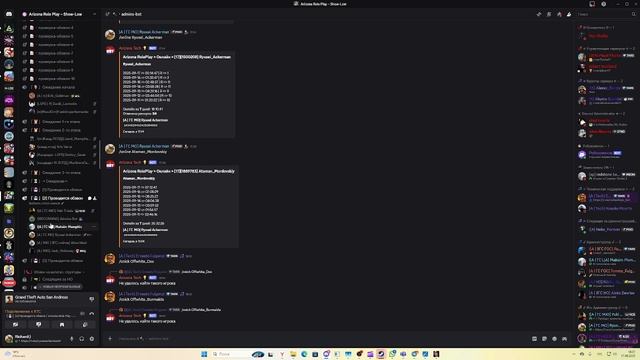This screenshot has height=360, width=640.
Task: Mute the microphone in user panel
Action: click(72, 338)
